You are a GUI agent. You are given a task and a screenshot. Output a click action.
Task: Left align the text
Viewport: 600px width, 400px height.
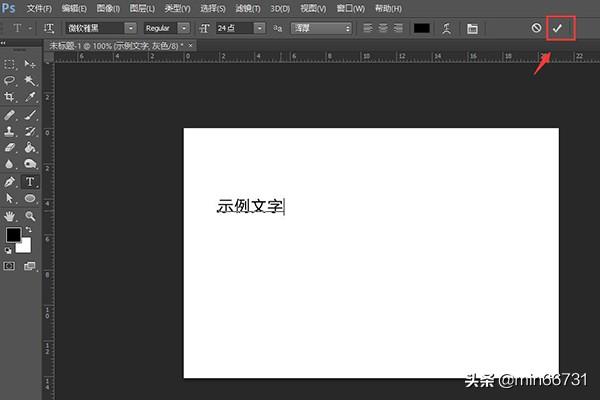point(368,28)
